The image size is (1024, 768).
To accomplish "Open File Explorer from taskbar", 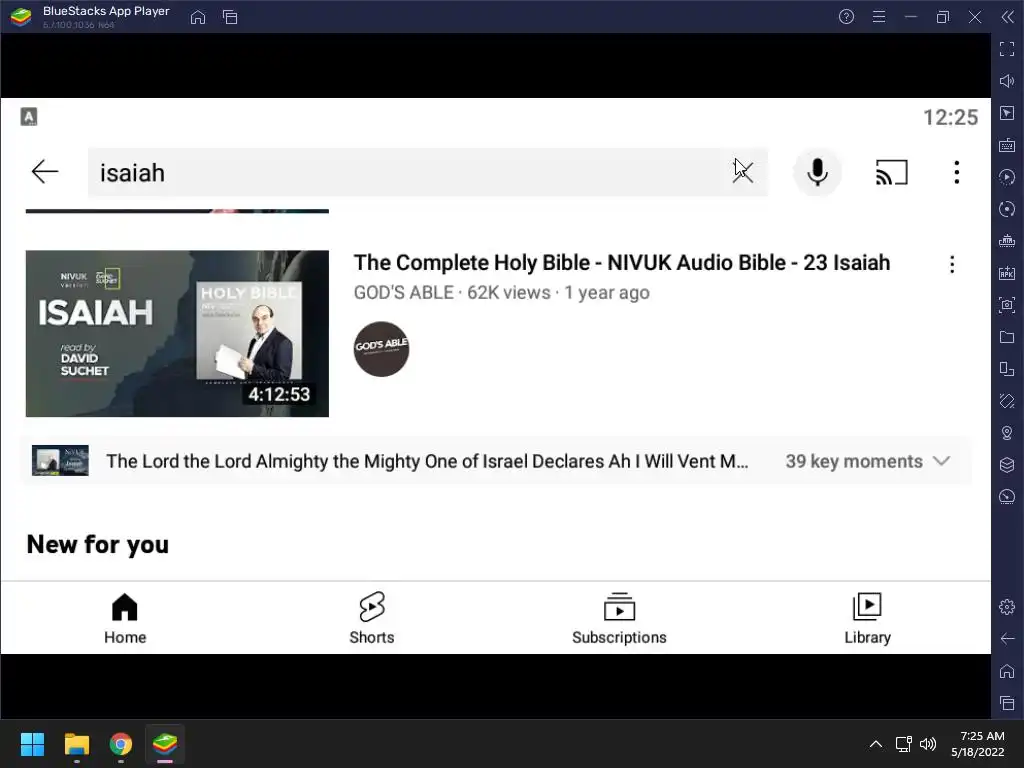I will coord(76,744).
